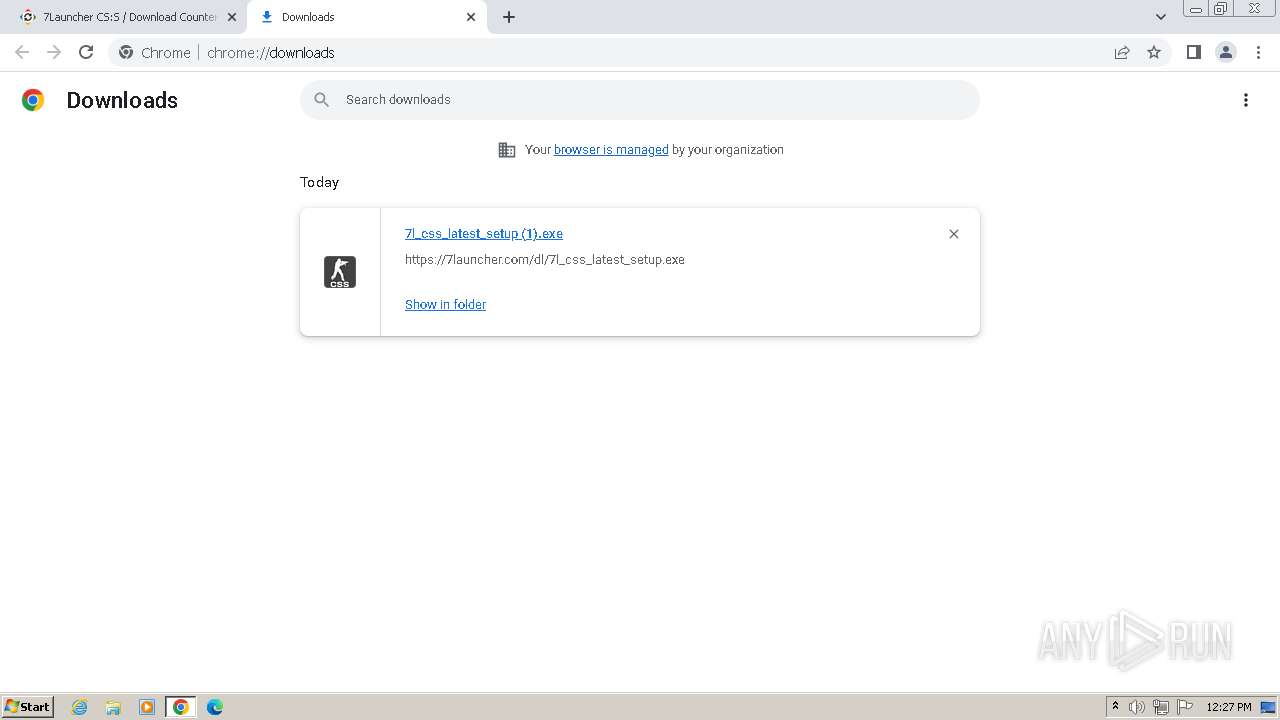Focus the Search downloads field

pos(640,100)
